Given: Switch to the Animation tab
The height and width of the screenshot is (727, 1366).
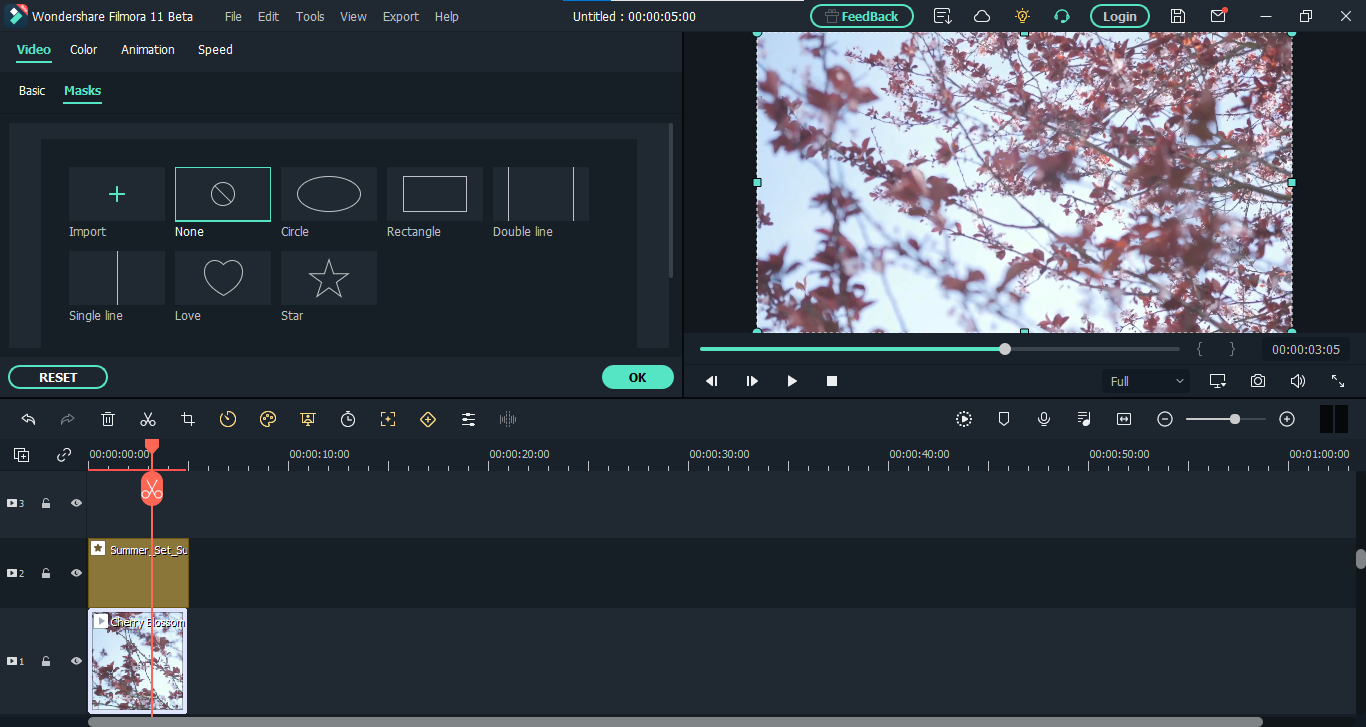Looking at the screenshot, I should [148, 49].
